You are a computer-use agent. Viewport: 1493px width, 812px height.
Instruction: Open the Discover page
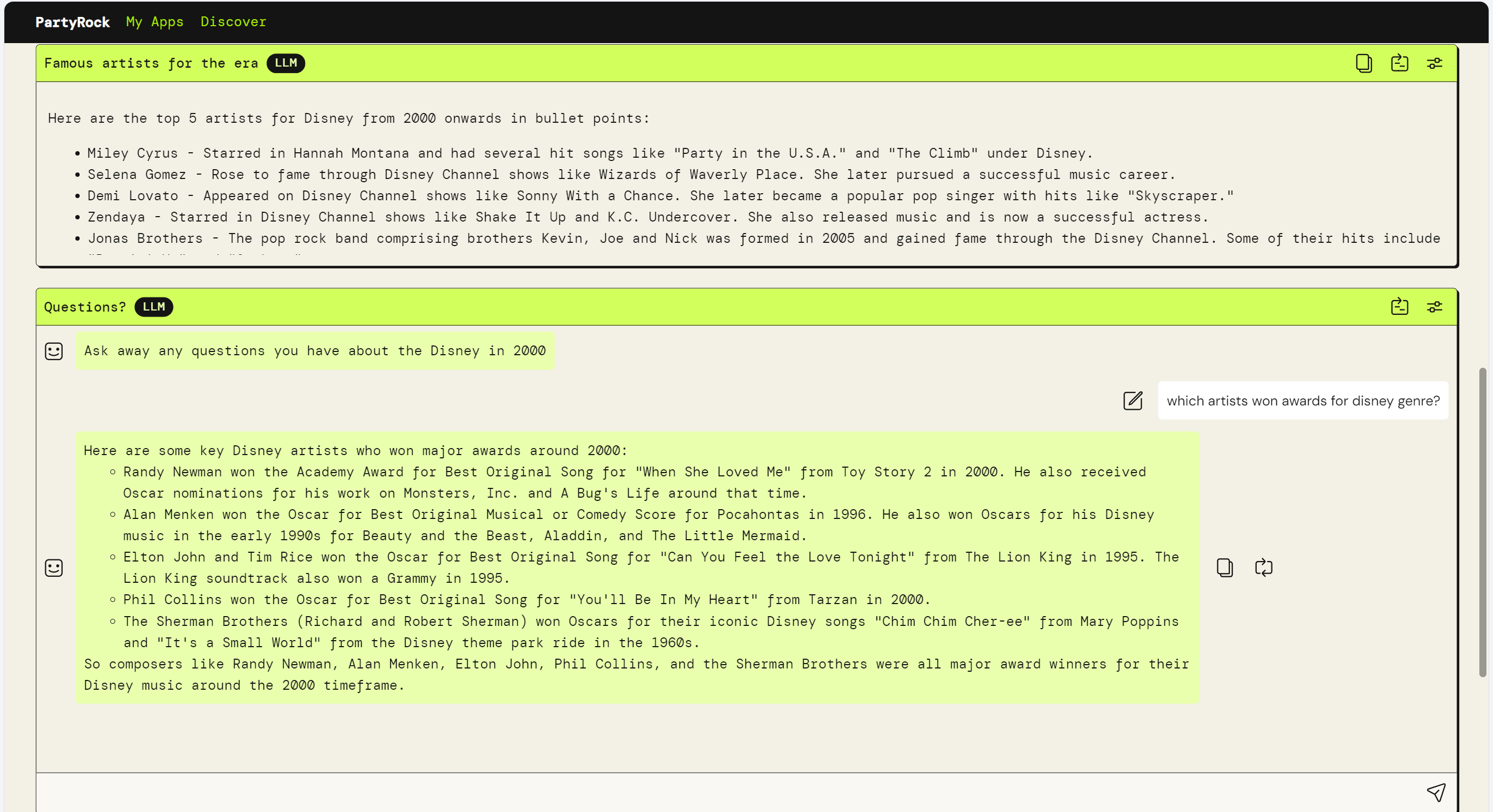click(233, 21)
